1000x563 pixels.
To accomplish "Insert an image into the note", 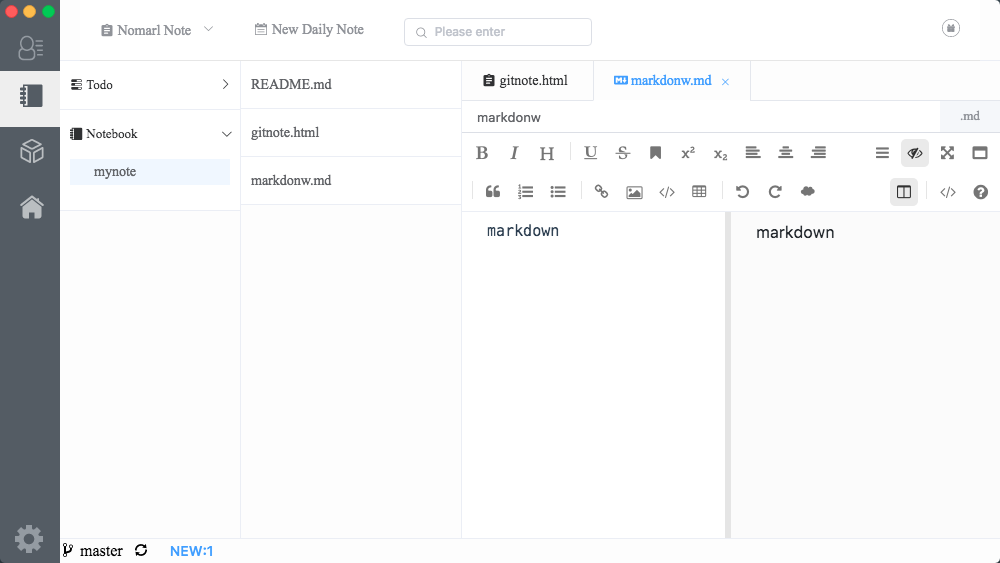I will [634, 192].
